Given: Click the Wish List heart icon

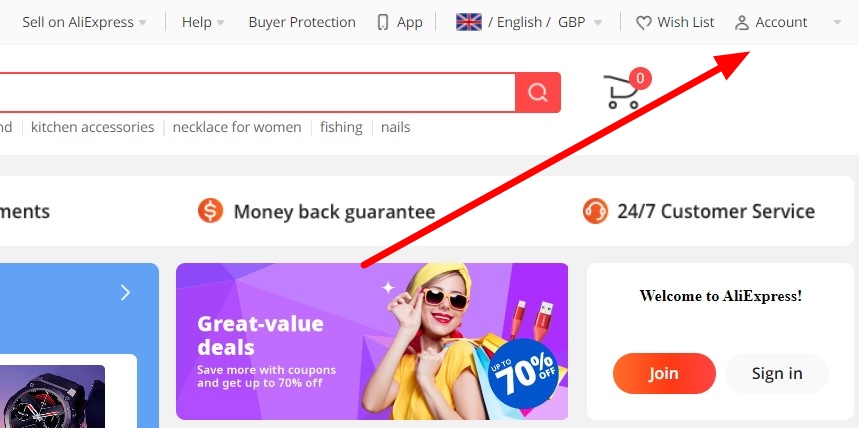Looking at the screenshot, I should 644,22.
